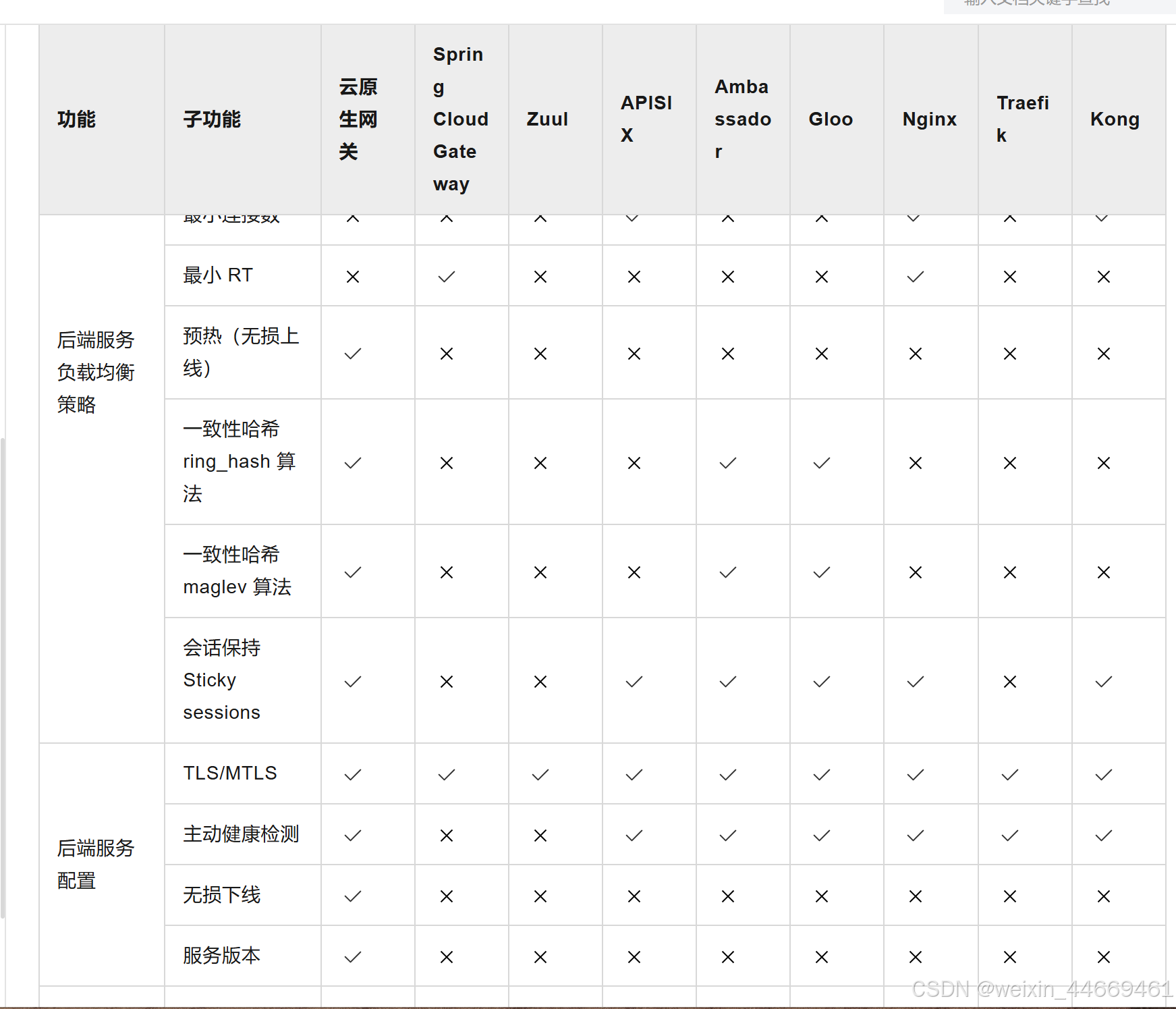Click Ambassador cross in 服务版本 row

(728, 957)
